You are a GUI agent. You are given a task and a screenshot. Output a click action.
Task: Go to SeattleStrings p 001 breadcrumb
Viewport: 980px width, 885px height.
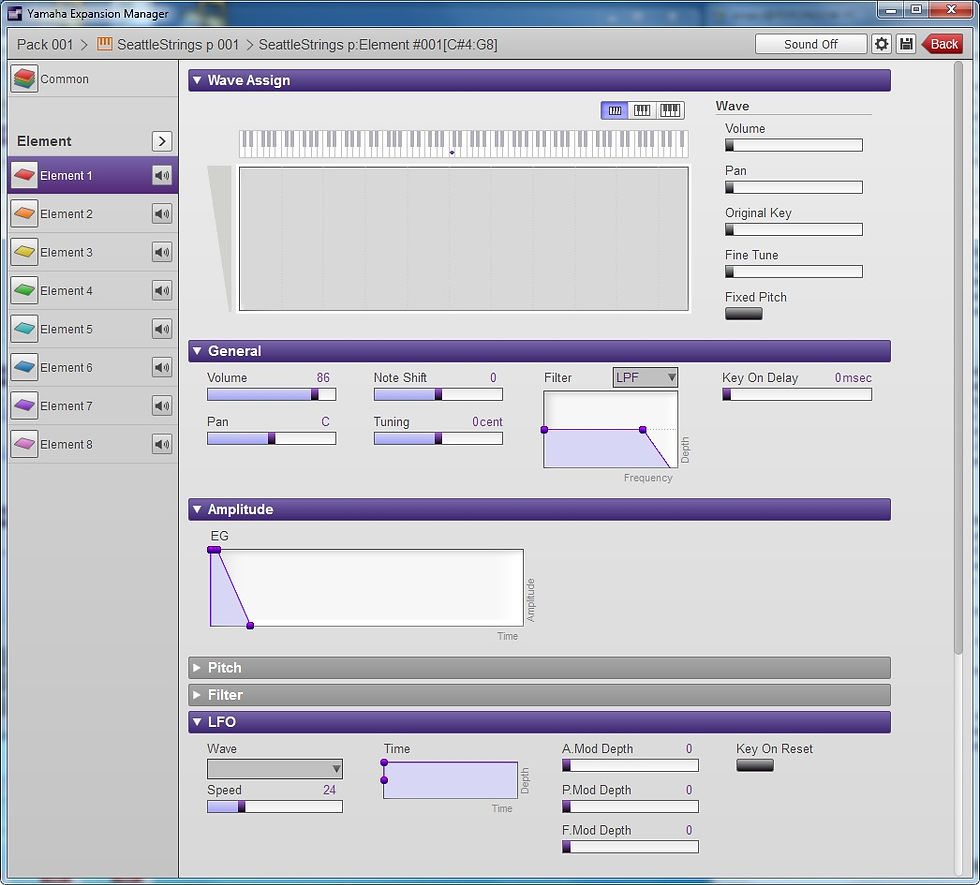178,44
